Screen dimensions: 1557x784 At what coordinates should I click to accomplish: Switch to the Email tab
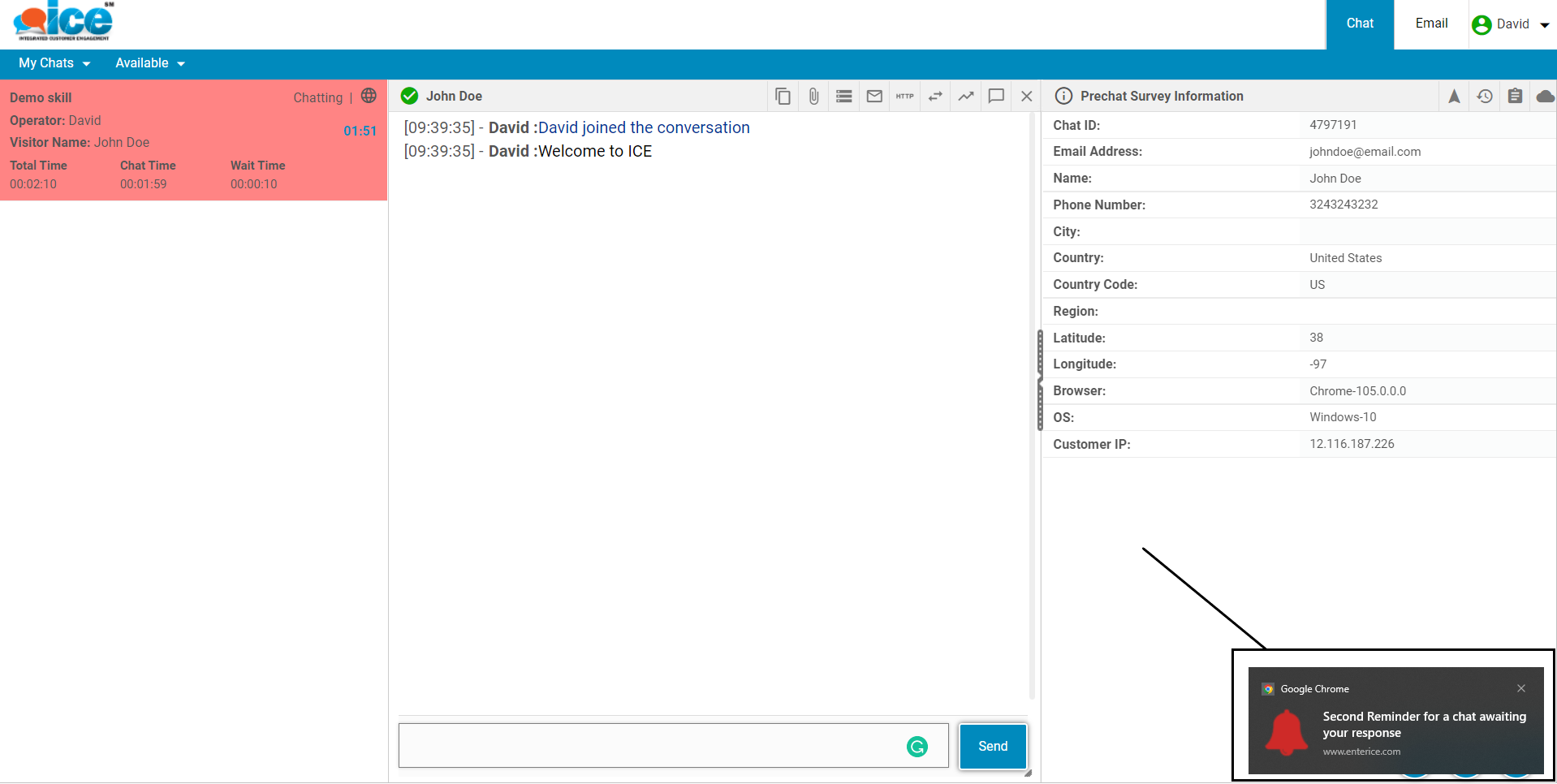(x=1431, y=24)
